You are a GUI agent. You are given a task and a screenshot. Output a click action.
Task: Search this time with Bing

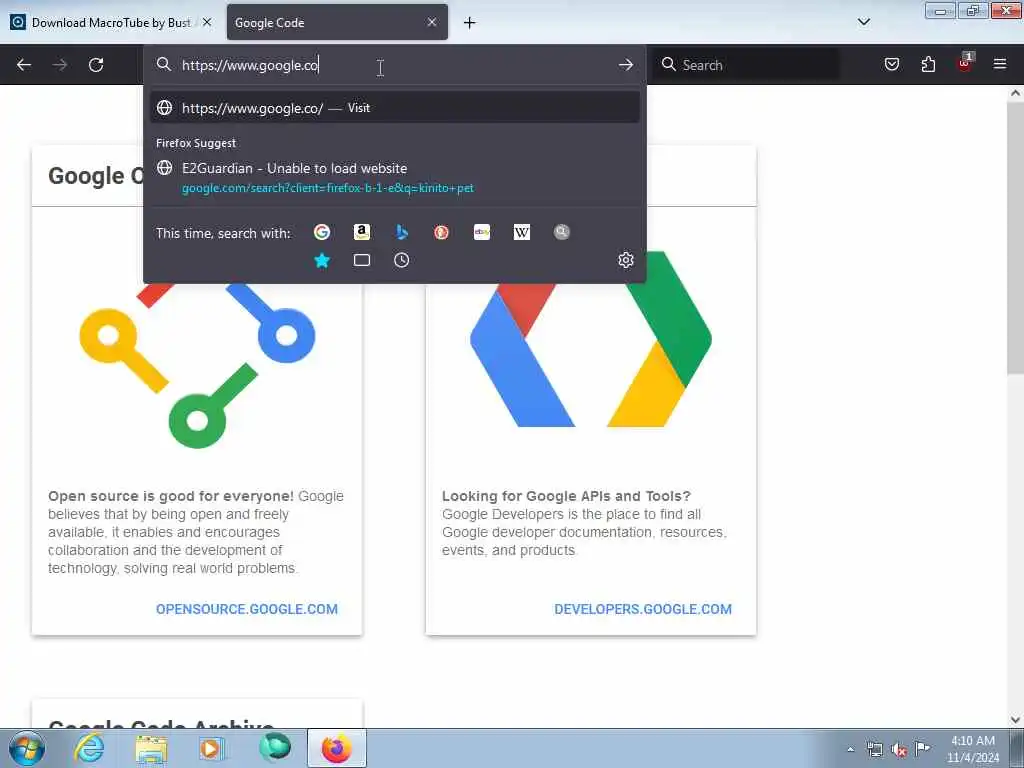tap(402, 232)
